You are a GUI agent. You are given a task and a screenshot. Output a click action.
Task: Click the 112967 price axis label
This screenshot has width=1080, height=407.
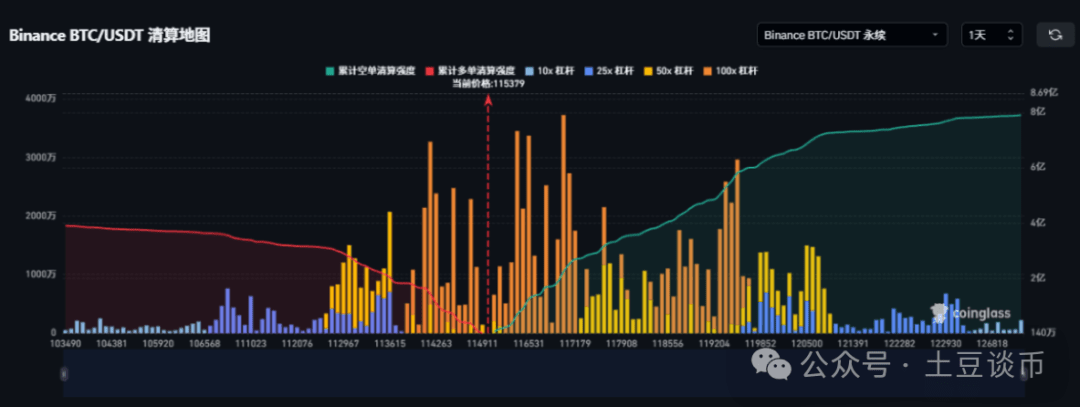point(343,343)
